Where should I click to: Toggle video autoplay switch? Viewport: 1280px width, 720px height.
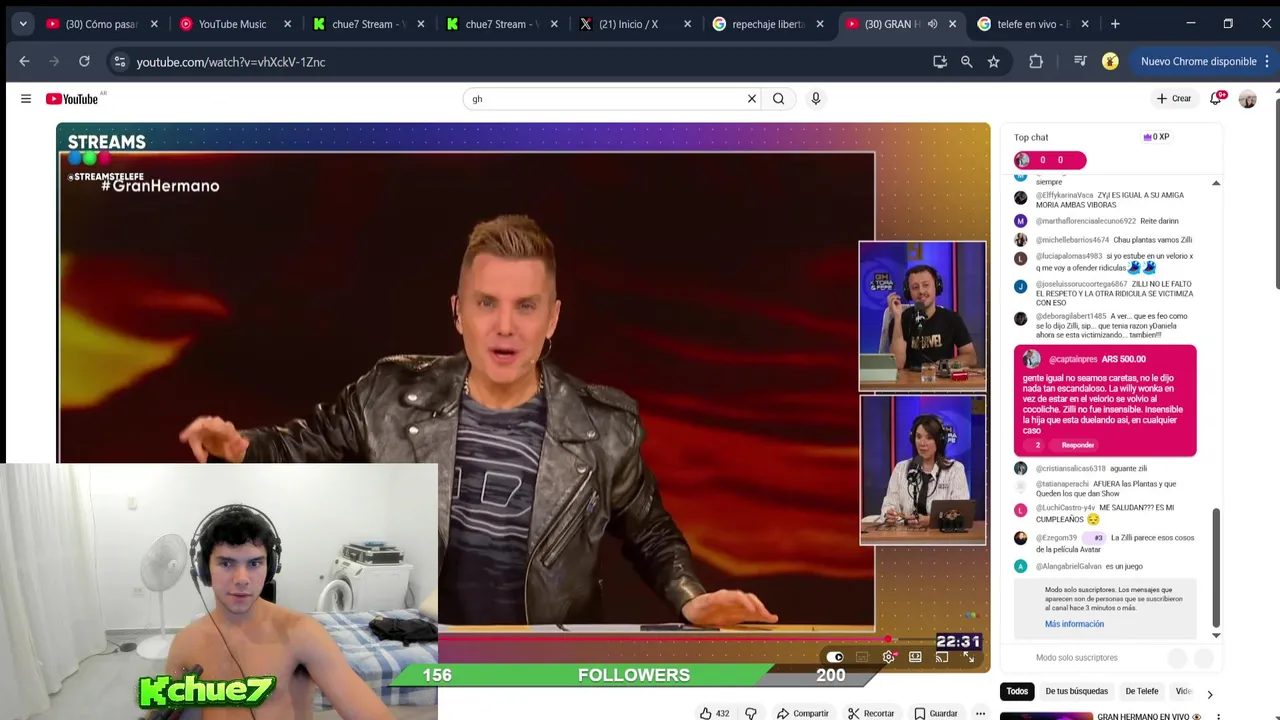point(835,657)
